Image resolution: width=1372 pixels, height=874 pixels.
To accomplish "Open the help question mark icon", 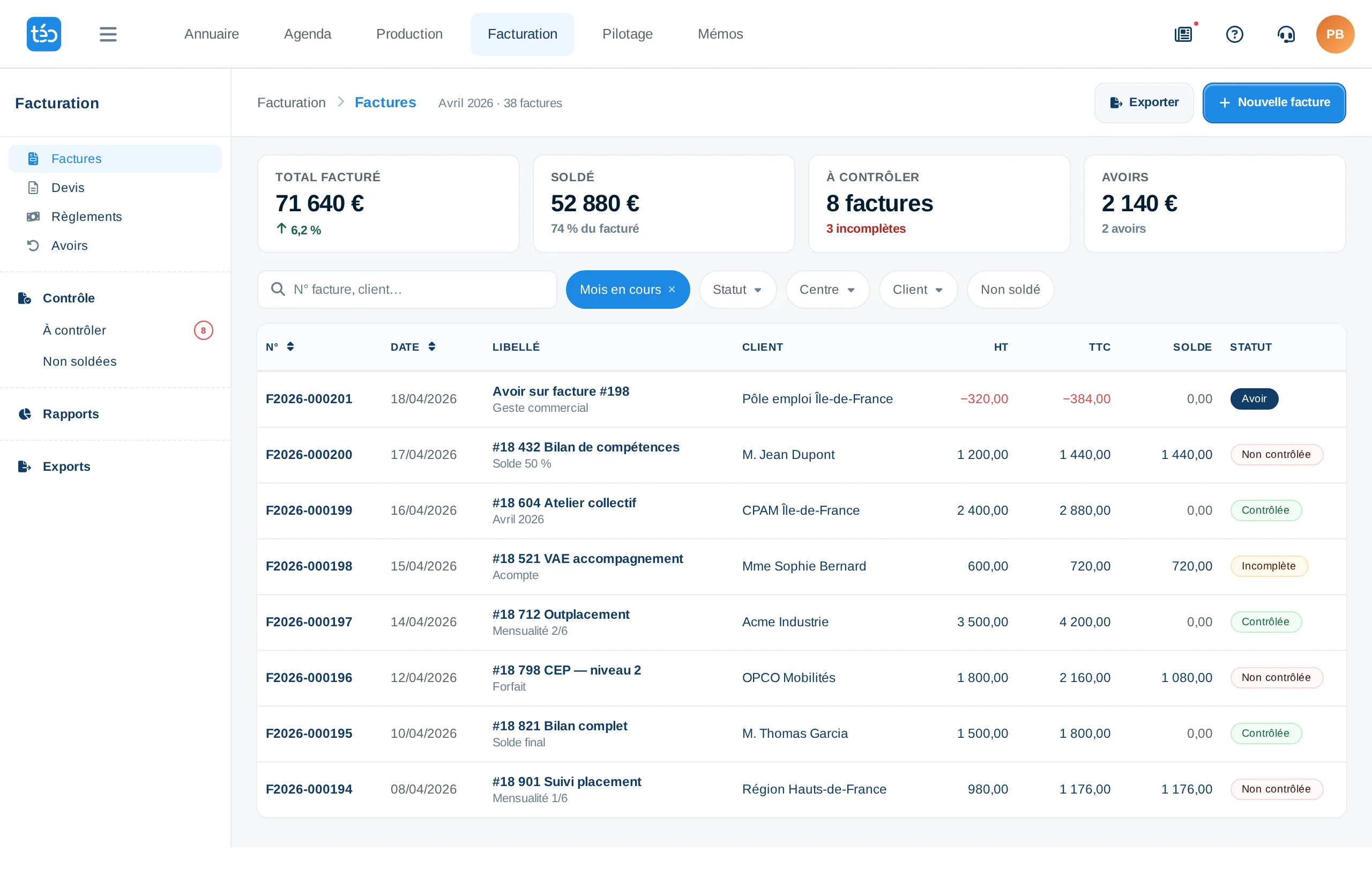I will pos(1234,34).
